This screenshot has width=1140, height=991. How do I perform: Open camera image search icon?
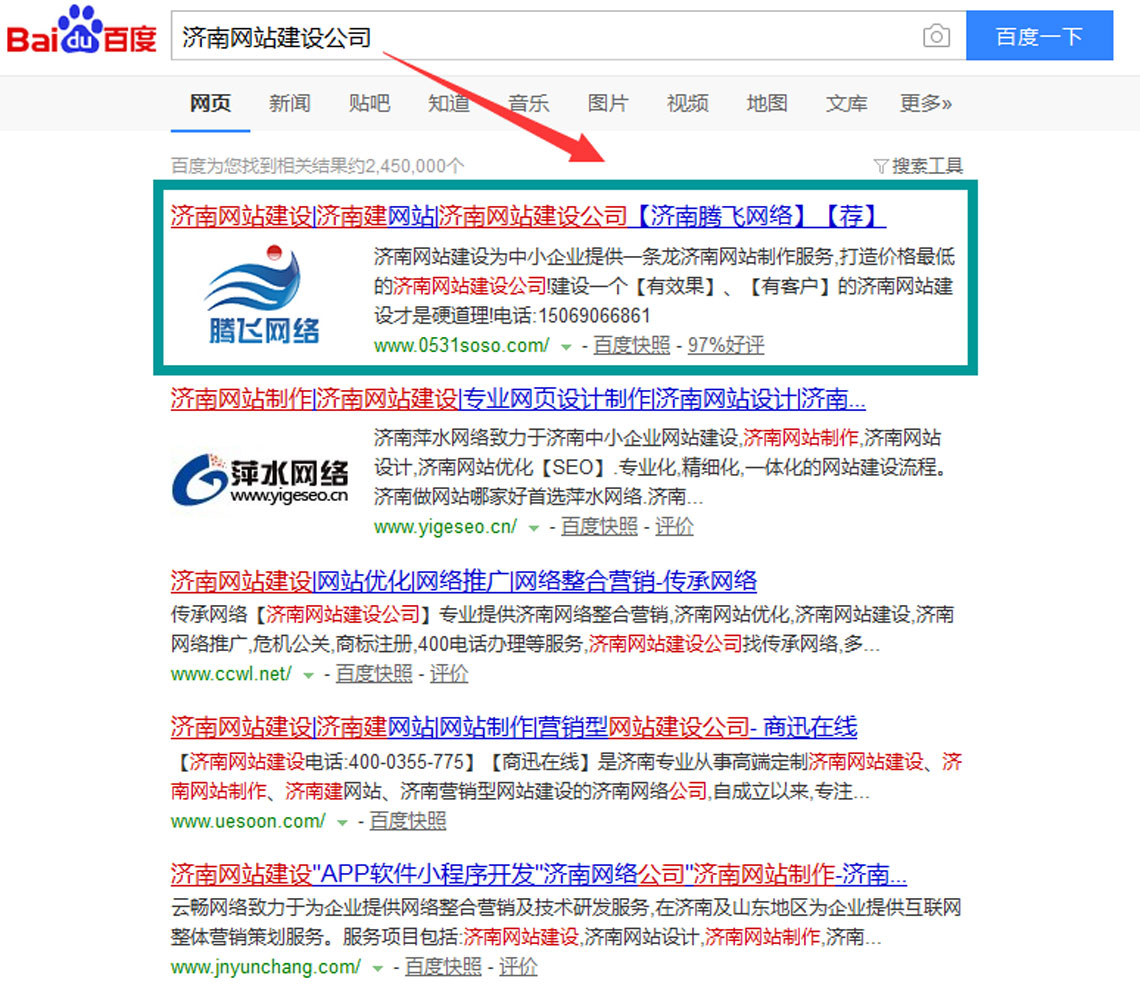coord(936,36)
